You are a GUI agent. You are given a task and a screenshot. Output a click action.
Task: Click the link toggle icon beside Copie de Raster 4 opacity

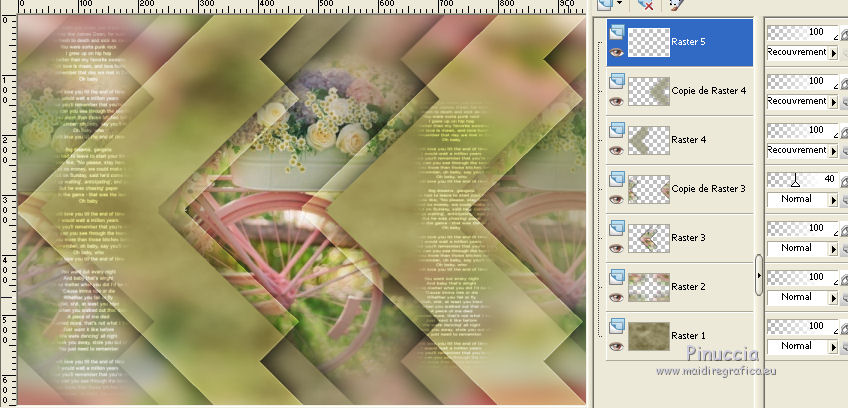(844, 82)
